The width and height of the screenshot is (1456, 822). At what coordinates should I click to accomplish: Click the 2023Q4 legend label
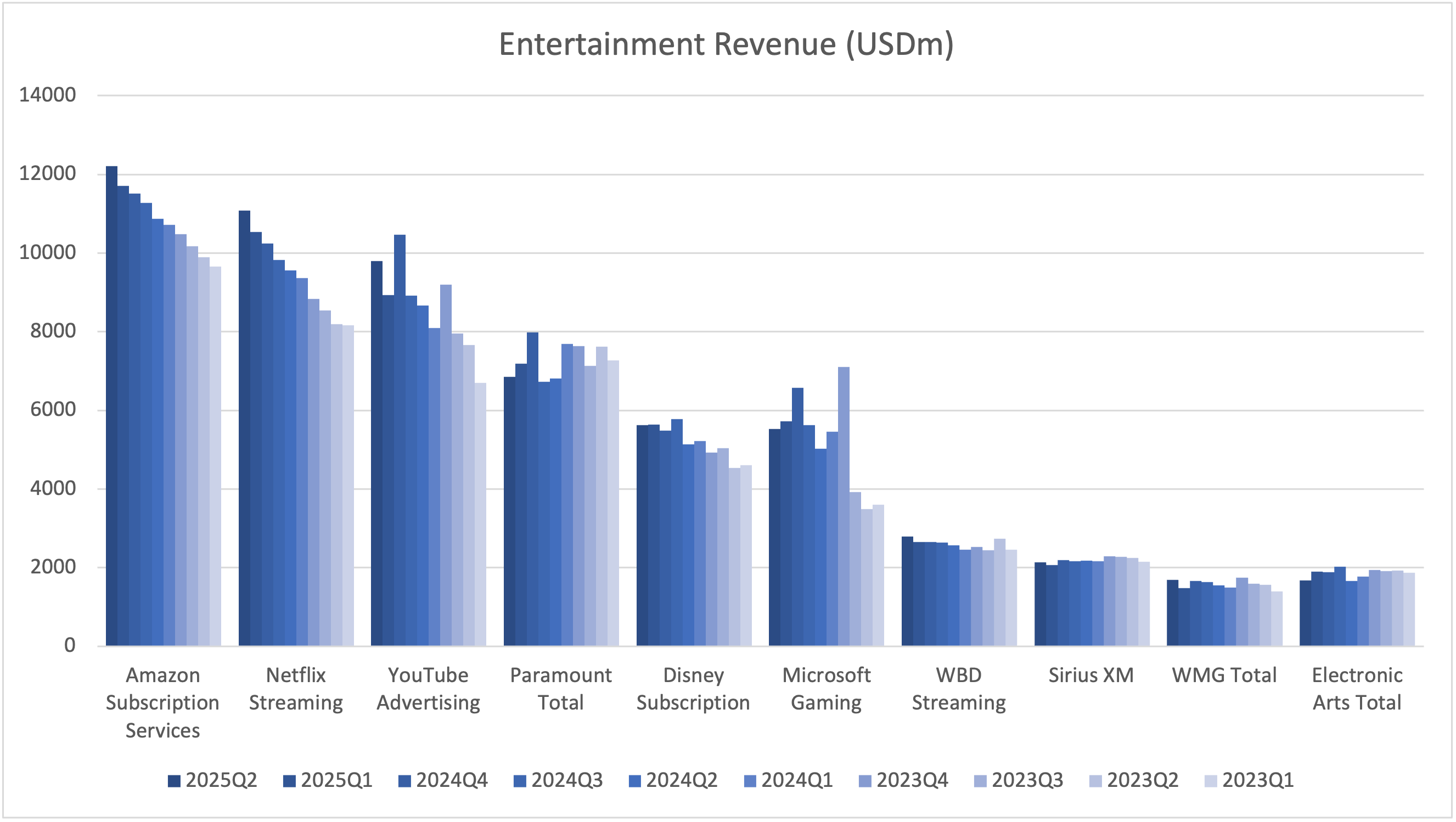(913, 780)
